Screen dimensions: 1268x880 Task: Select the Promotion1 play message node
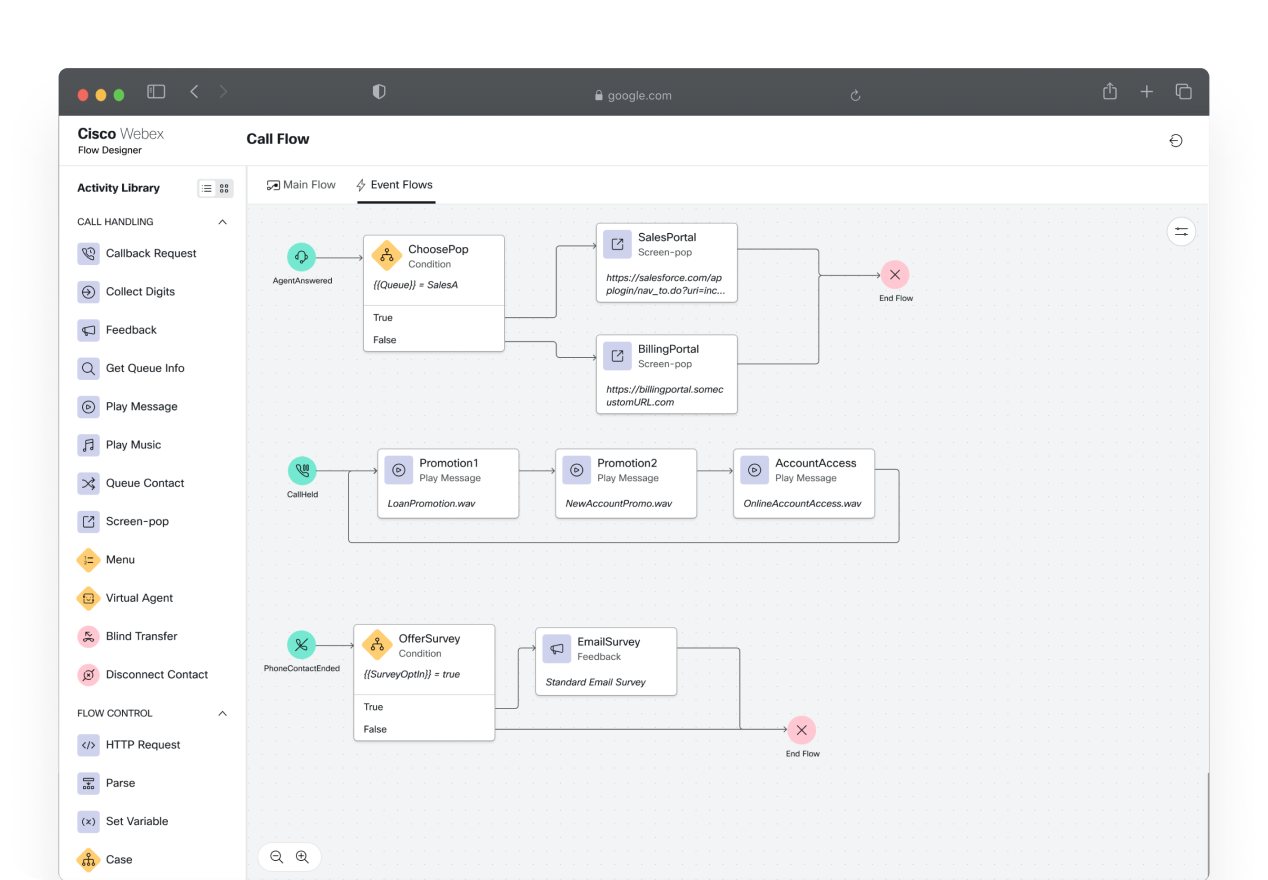pos(448,483)
